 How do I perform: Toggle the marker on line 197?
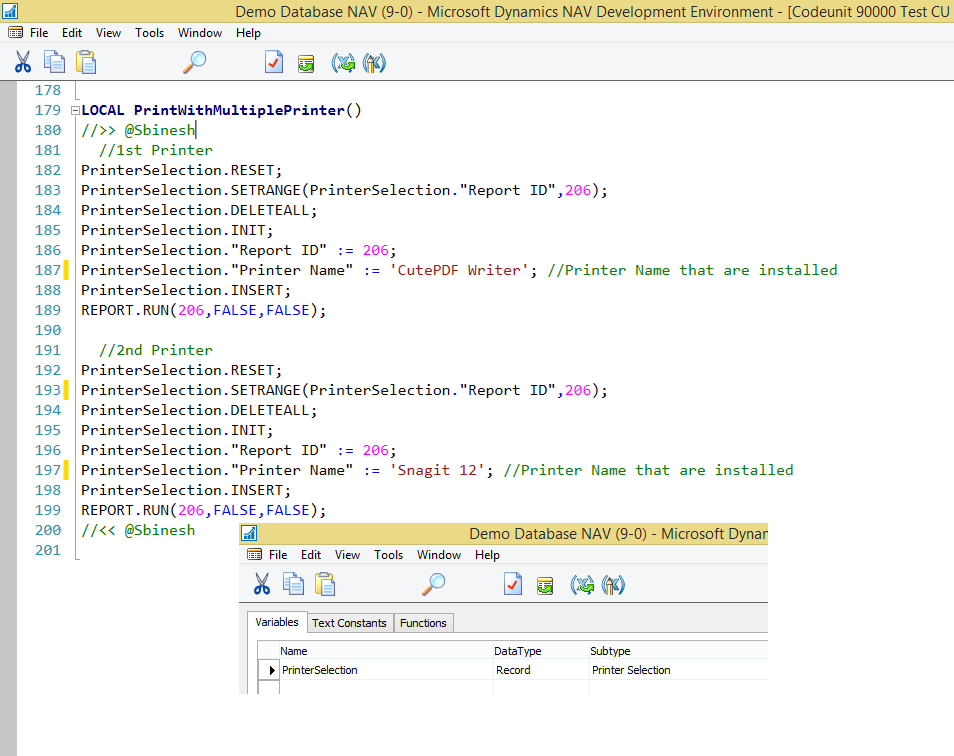coord(68,470)
